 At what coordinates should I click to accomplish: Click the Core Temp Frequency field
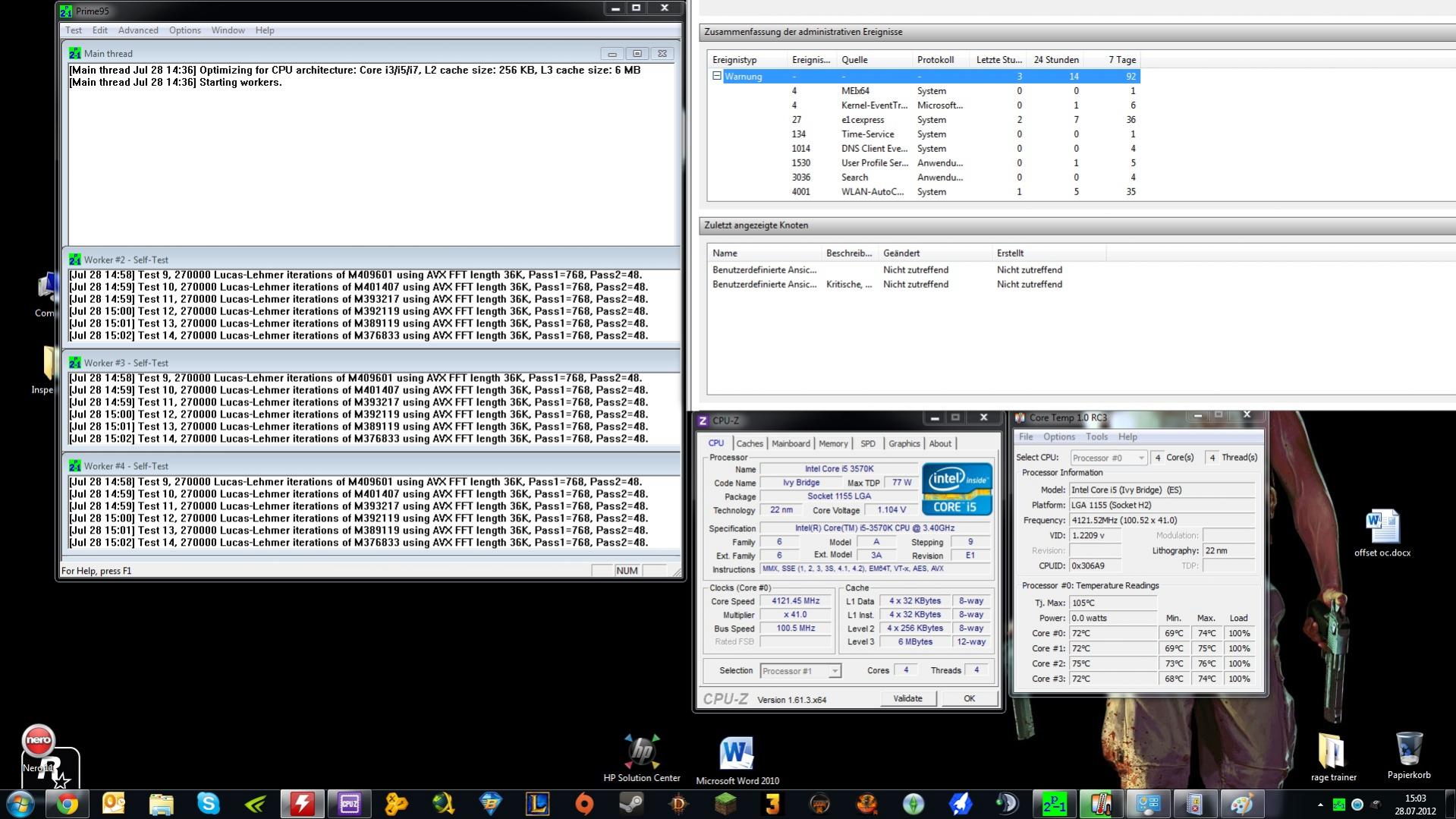coord(1162,521)
